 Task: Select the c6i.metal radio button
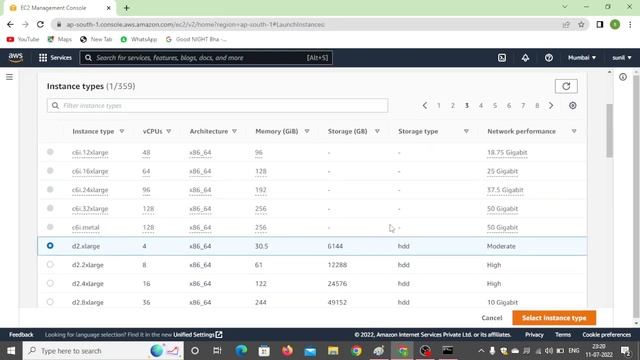tap(50, 227)
